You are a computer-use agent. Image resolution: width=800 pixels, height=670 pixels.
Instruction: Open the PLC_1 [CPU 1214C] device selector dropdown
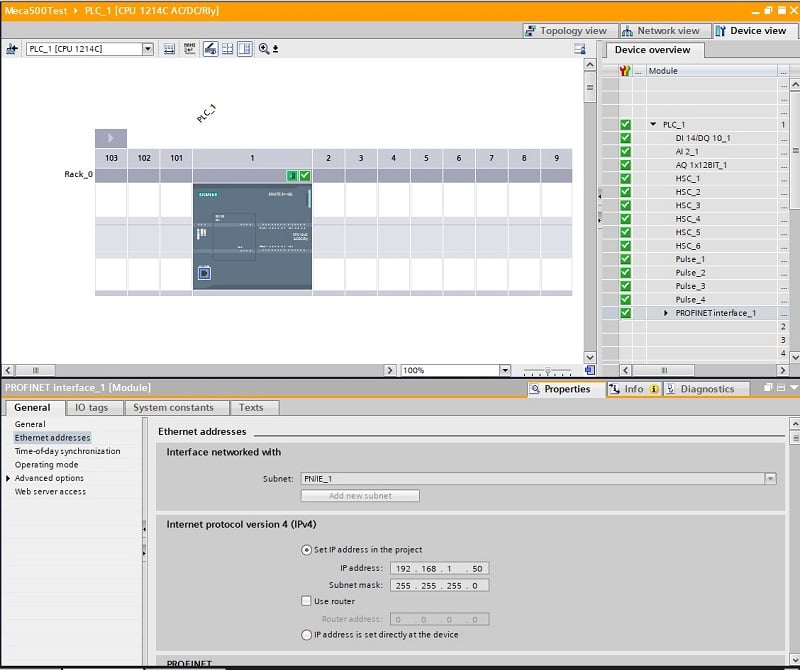tap(147, 49)
